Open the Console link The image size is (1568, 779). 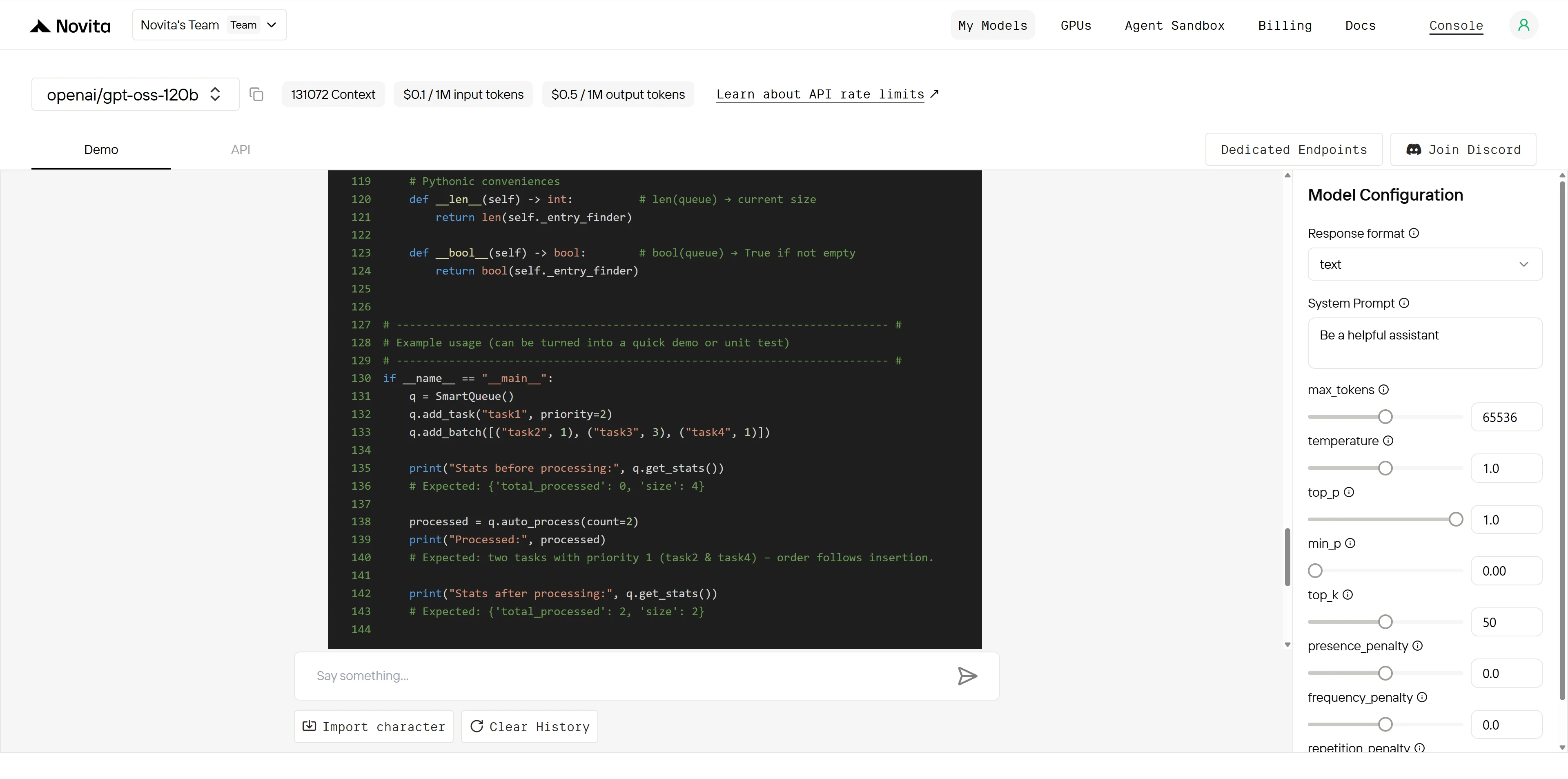[x=1456, y=26]
